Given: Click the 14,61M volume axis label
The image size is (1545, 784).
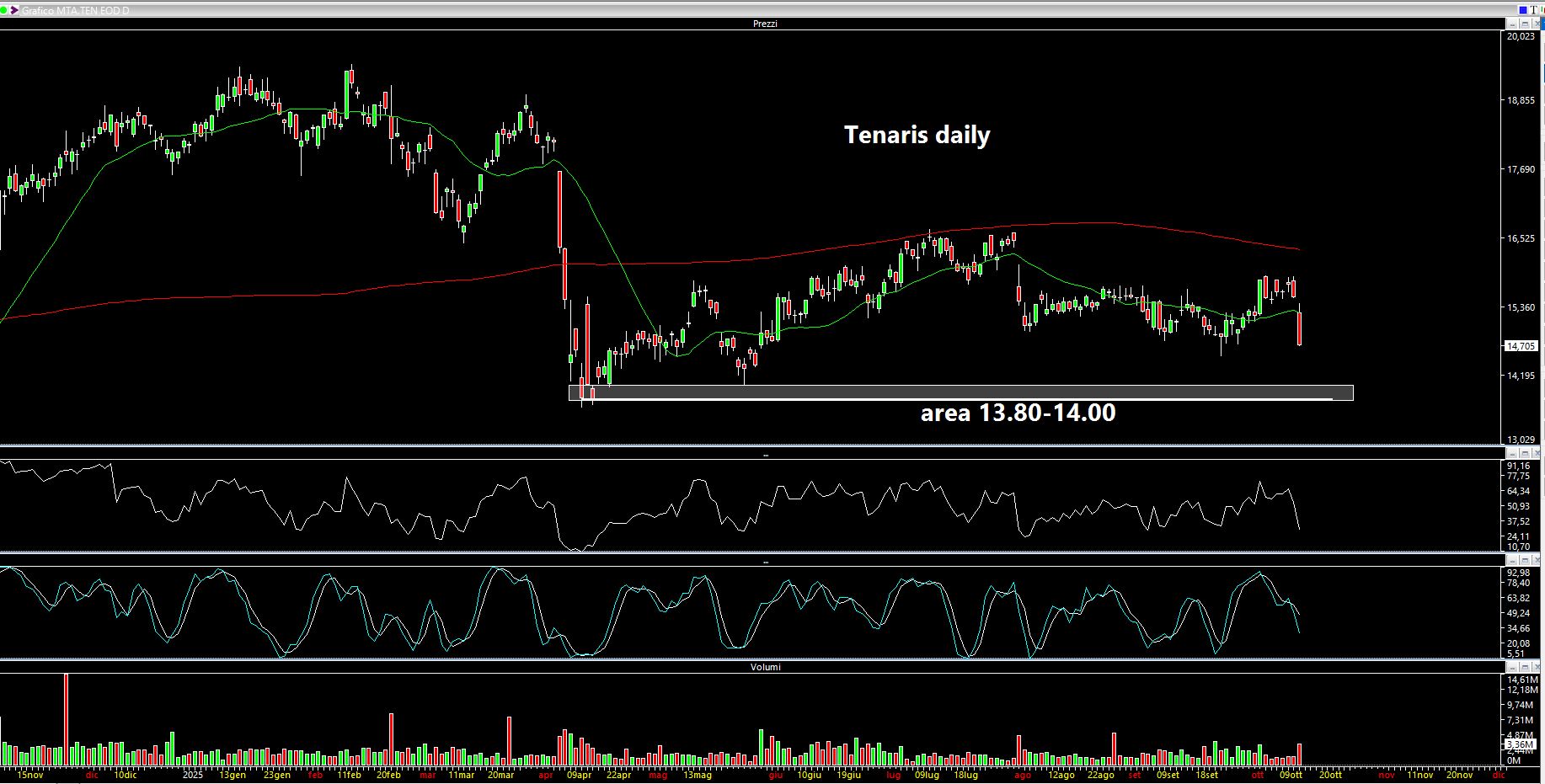Looking at the screenshot, I should (x=1521, y=680).
